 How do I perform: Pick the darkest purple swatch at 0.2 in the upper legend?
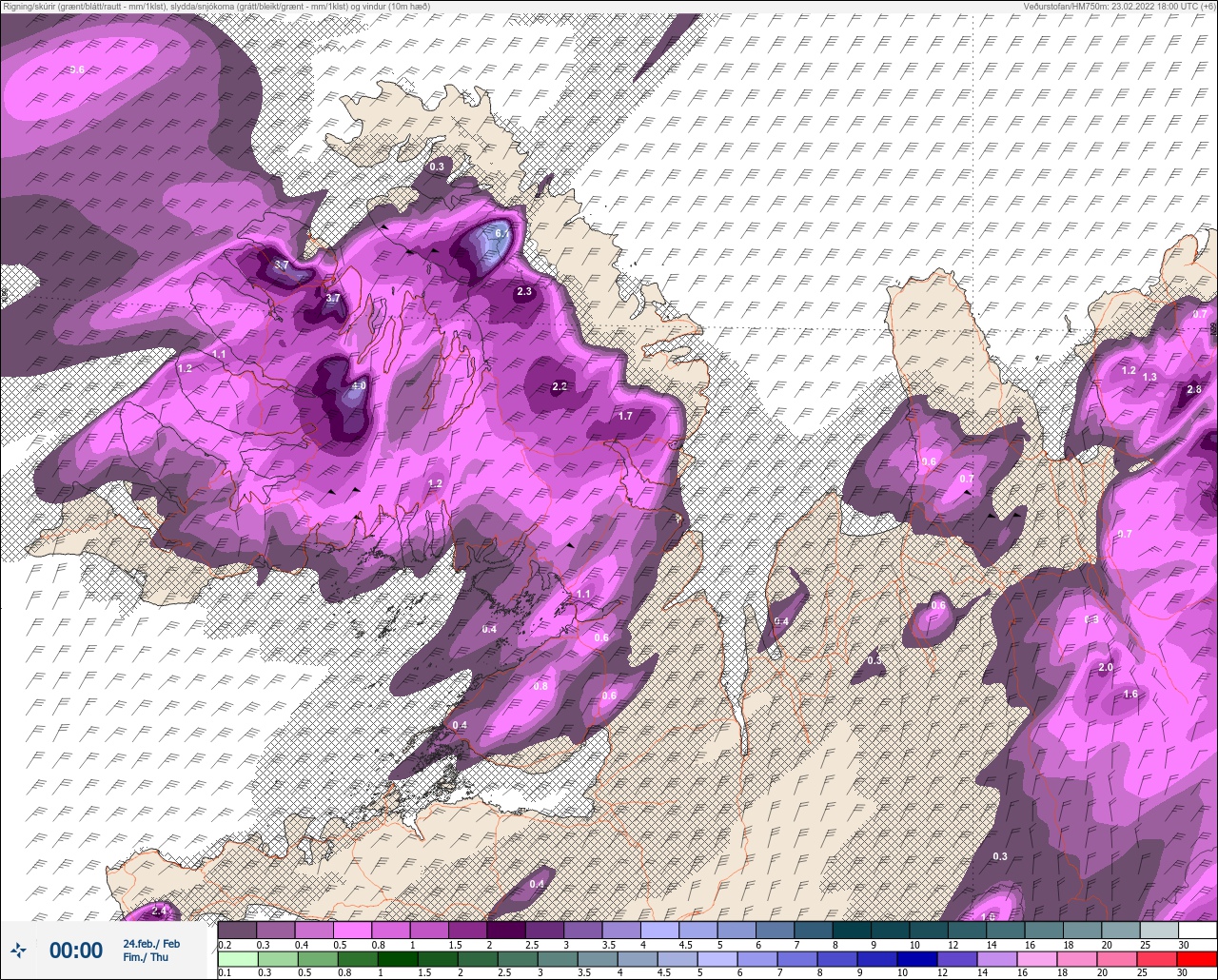pos(237,930)
